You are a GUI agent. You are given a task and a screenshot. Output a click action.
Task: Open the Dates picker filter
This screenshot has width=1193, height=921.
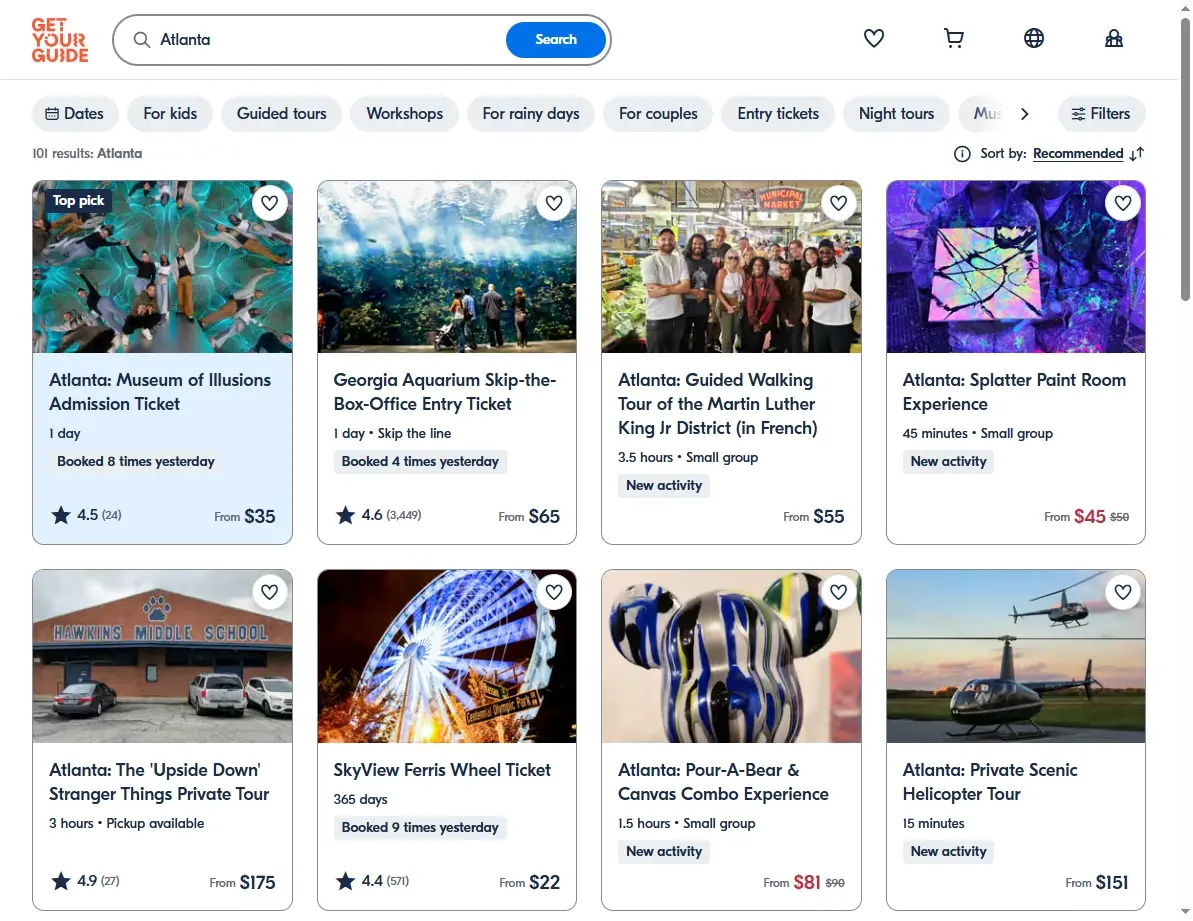tap(75, 113)
